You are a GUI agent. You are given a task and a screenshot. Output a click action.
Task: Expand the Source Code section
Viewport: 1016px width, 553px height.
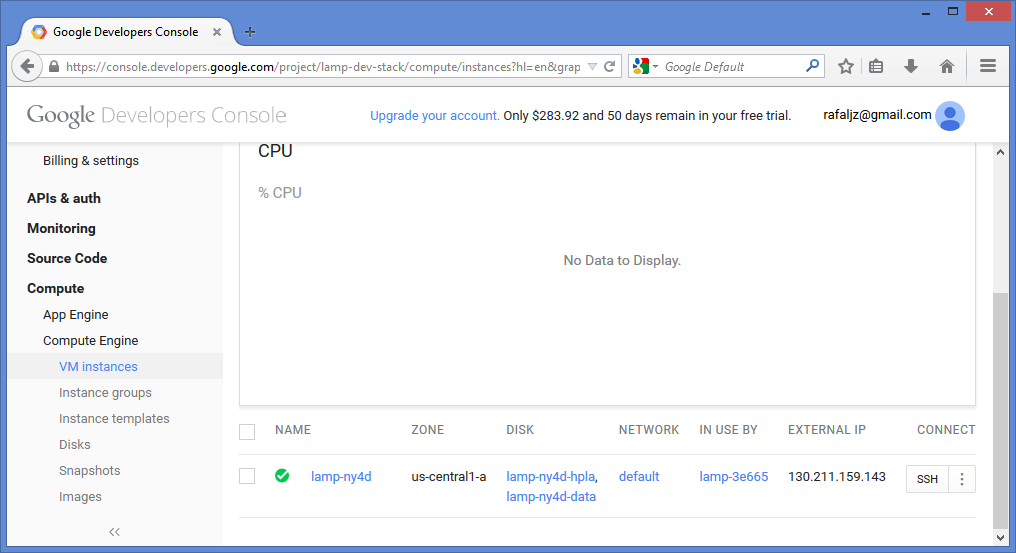67,258
